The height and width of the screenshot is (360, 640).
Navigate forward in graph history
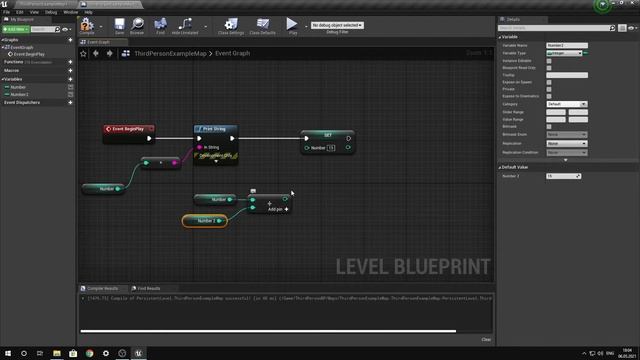(x=109, y=53)
